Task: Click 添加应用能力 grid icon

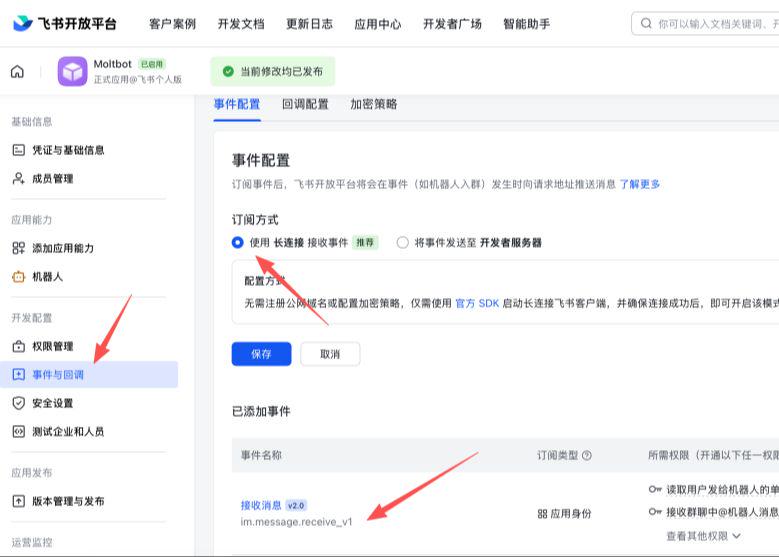Action: (x=18, y=248)
